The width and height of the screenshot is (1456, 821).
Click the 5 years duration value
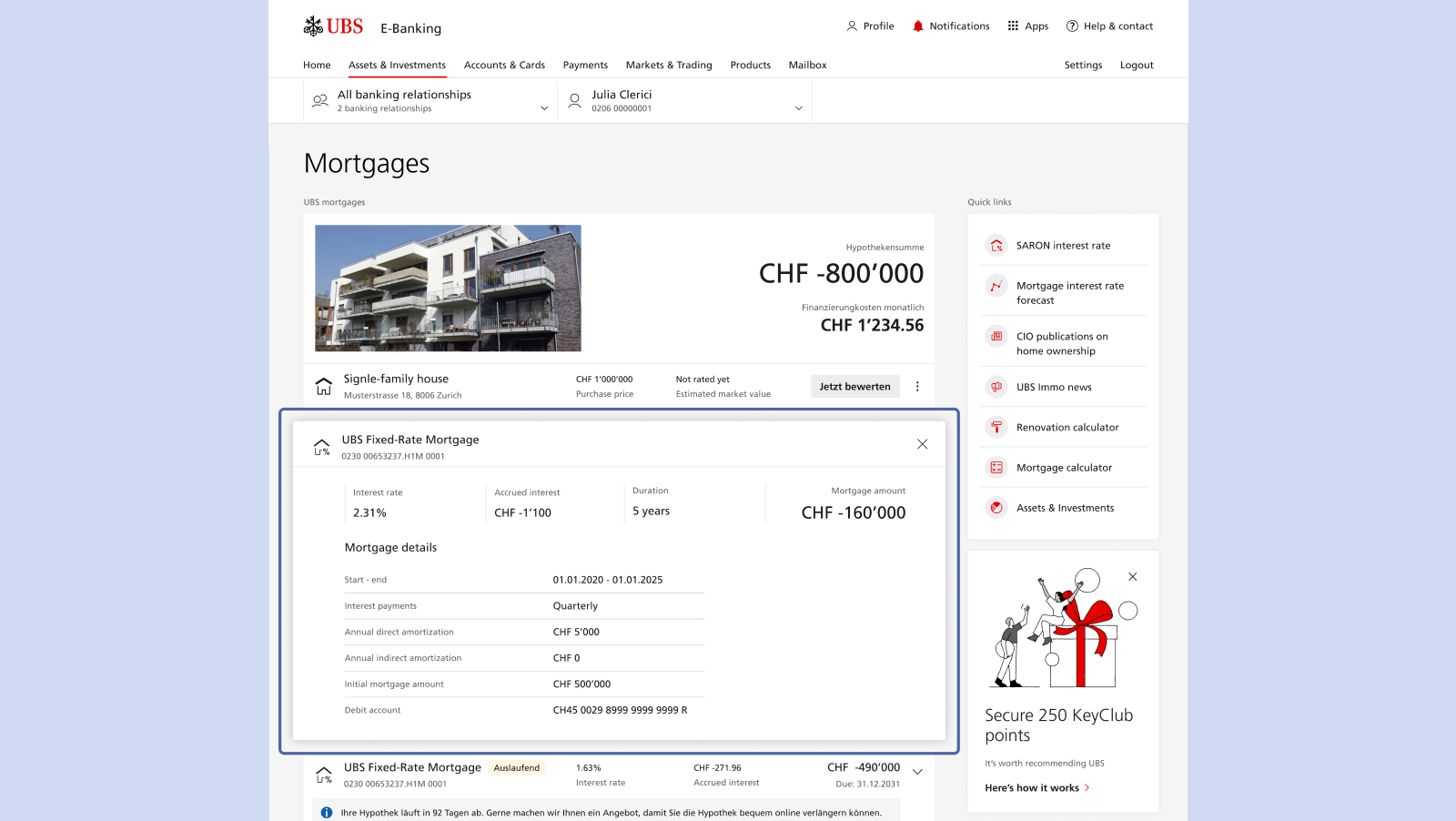click(x=651, y=512)
